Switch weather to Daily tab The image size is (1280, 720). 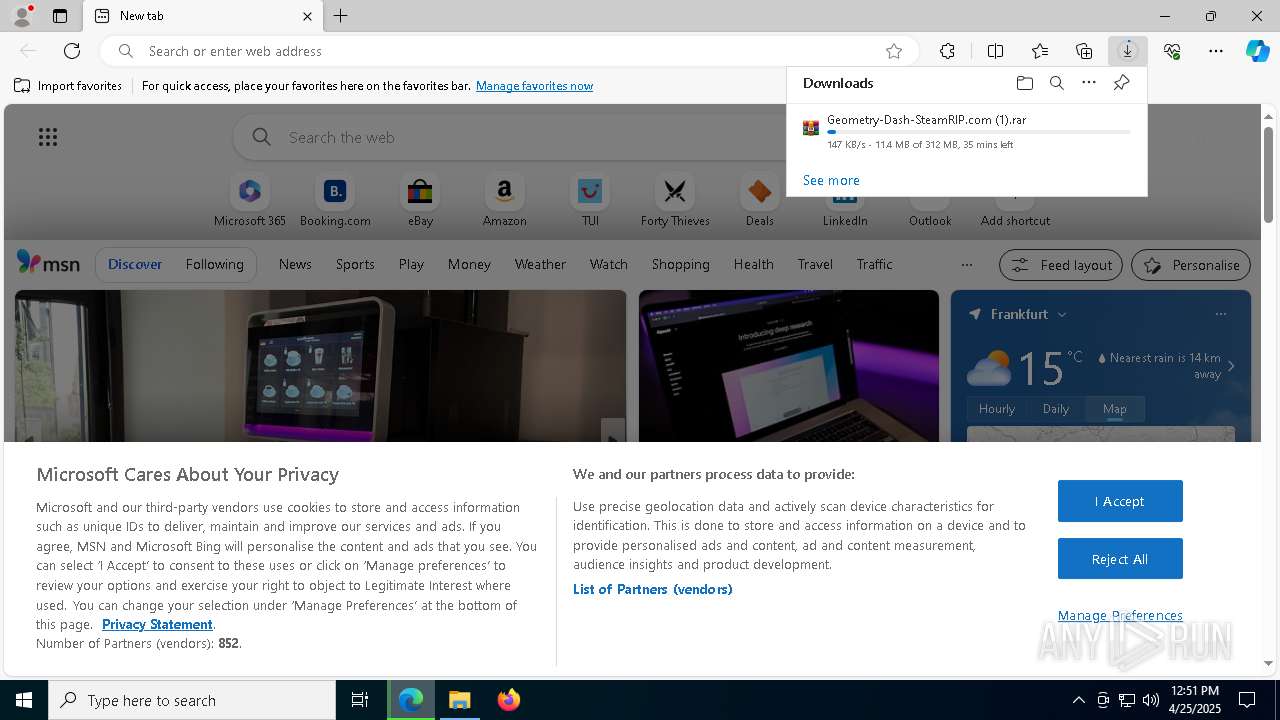(x=1056, y=408)
